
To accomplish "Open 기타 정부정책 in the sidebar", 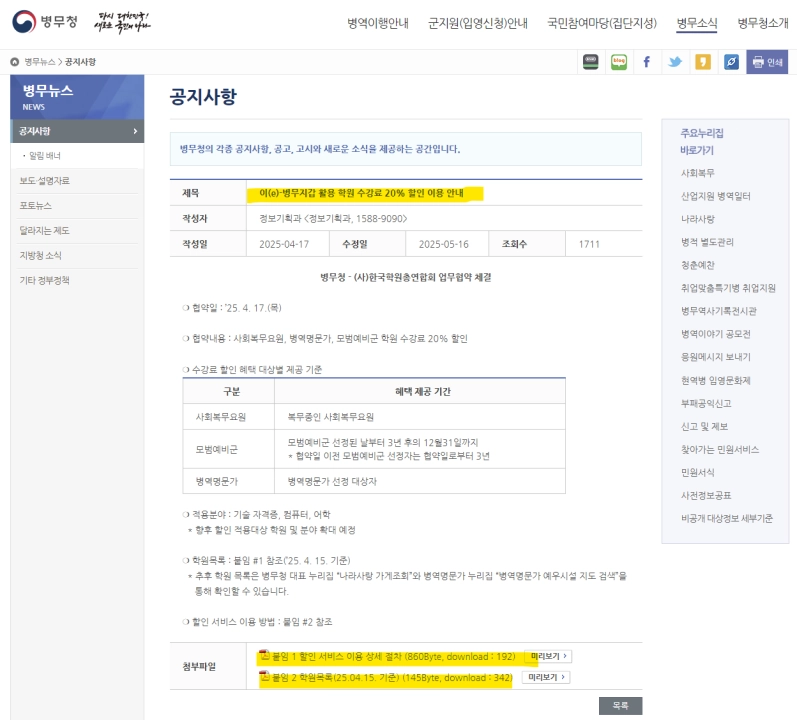I will point(45,280).
